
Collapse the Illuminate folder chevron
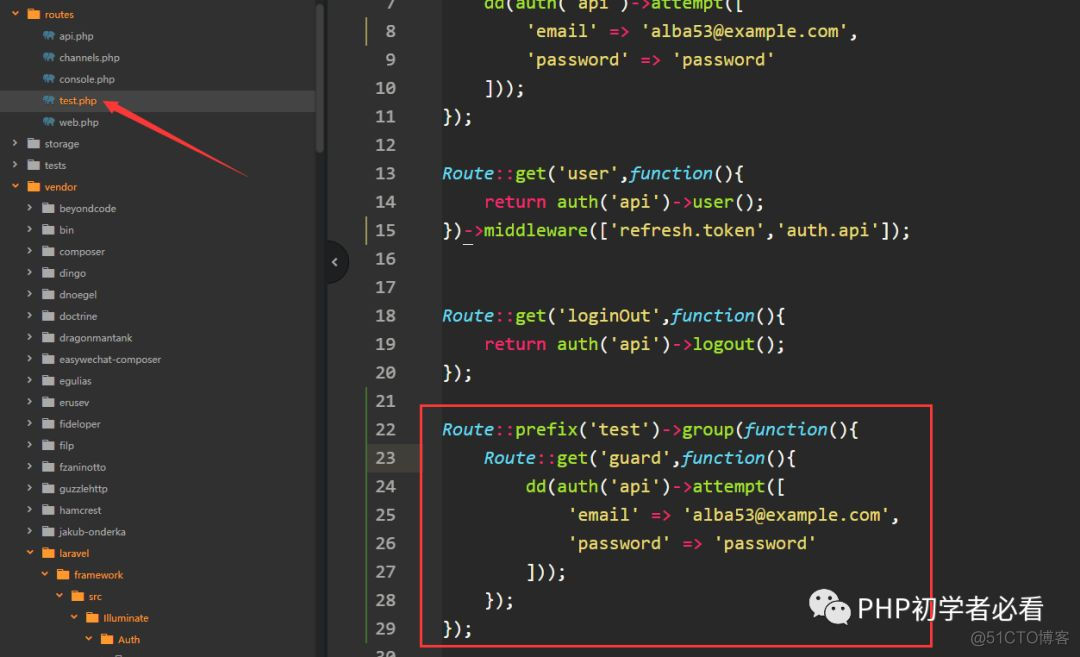74,617
